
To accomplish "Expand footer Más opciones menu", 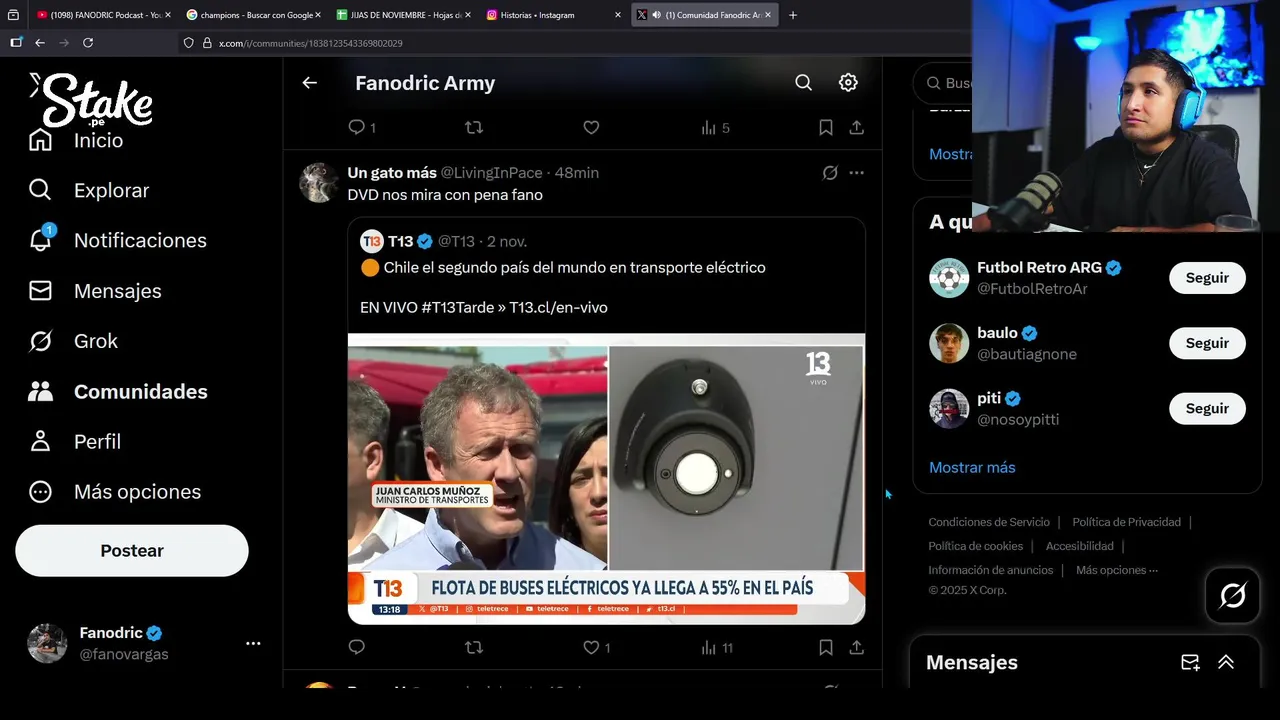I will 1117,570.
